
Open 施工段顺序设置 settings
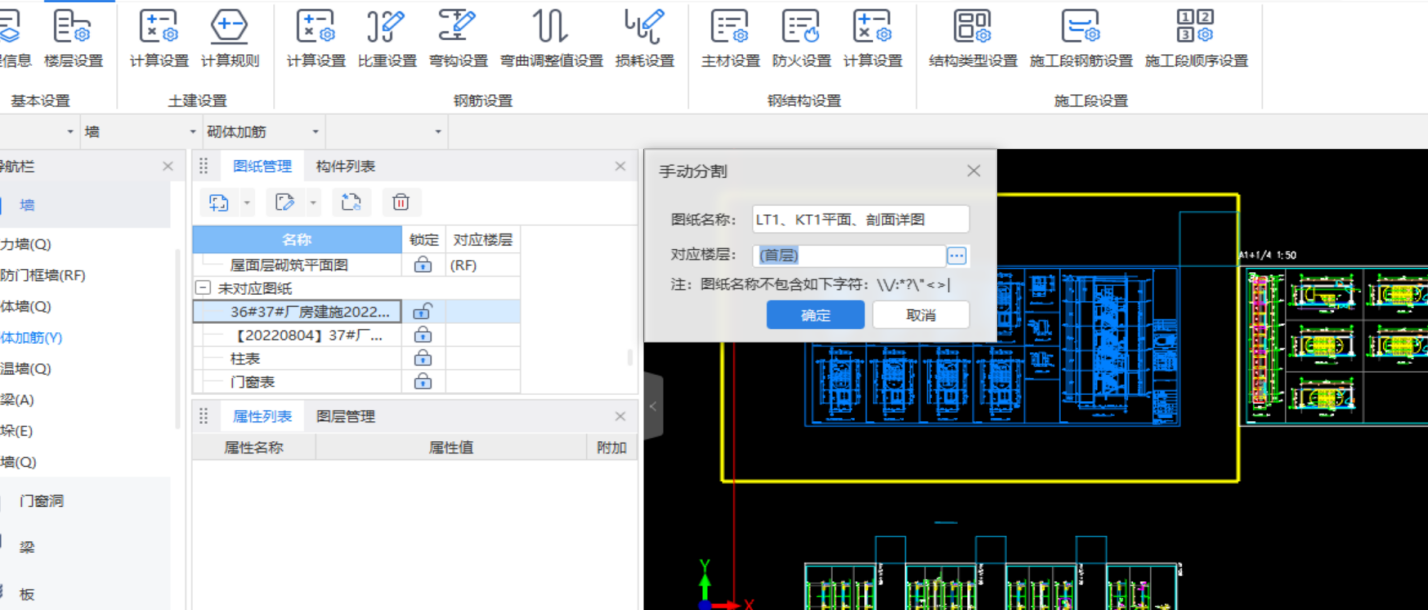(x=1196, y=38)
